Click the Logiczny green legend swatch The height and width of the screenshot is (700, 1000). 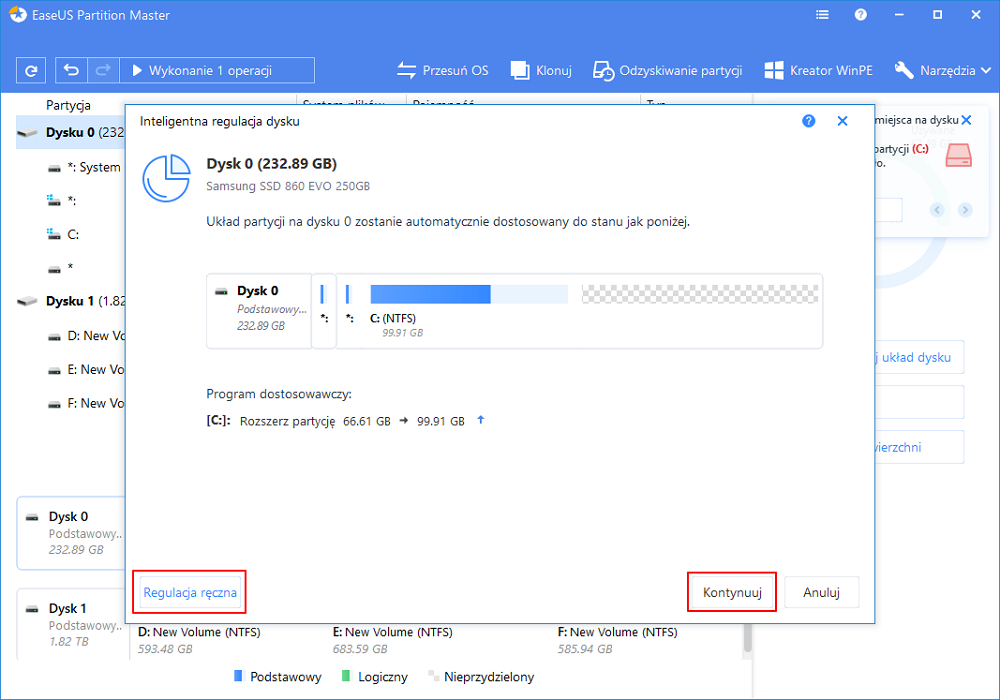(x=346, y=676)
